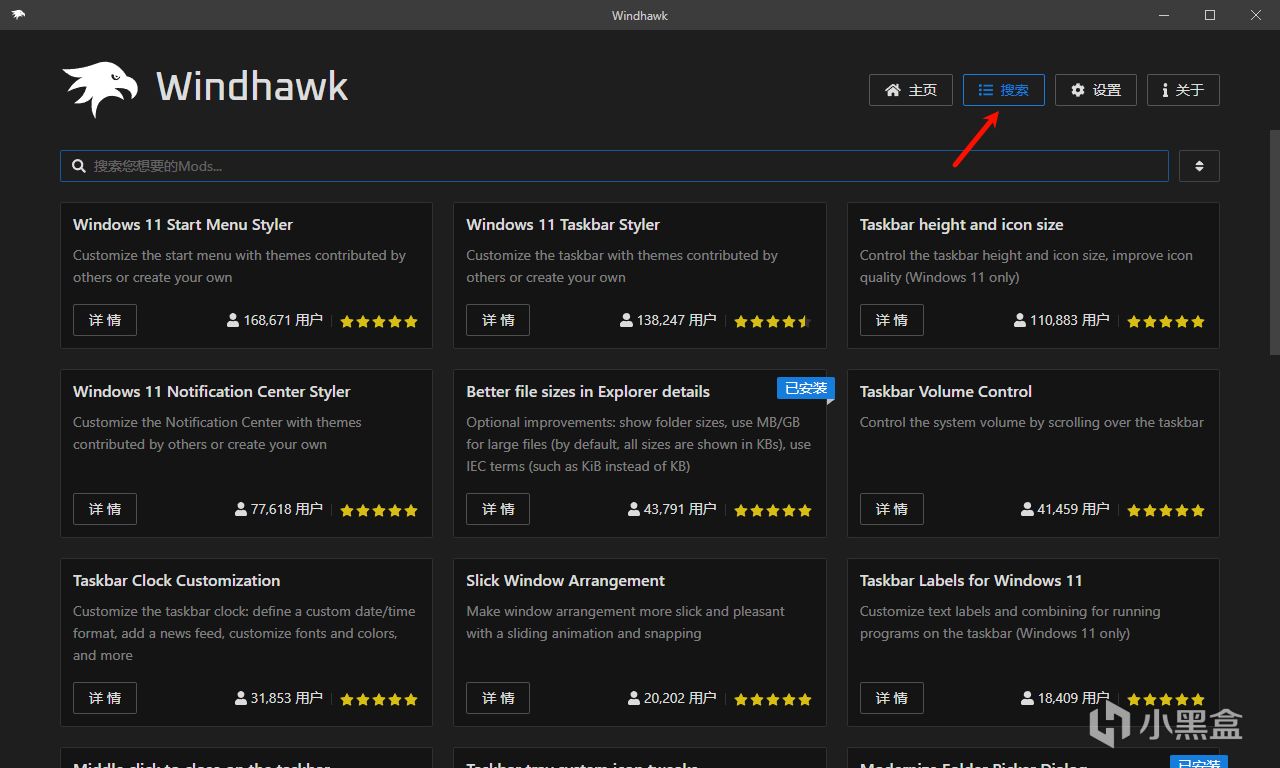Click the 43,791 用户 user count
This screenshot has width=1280, height=768.
pos(672,509)
